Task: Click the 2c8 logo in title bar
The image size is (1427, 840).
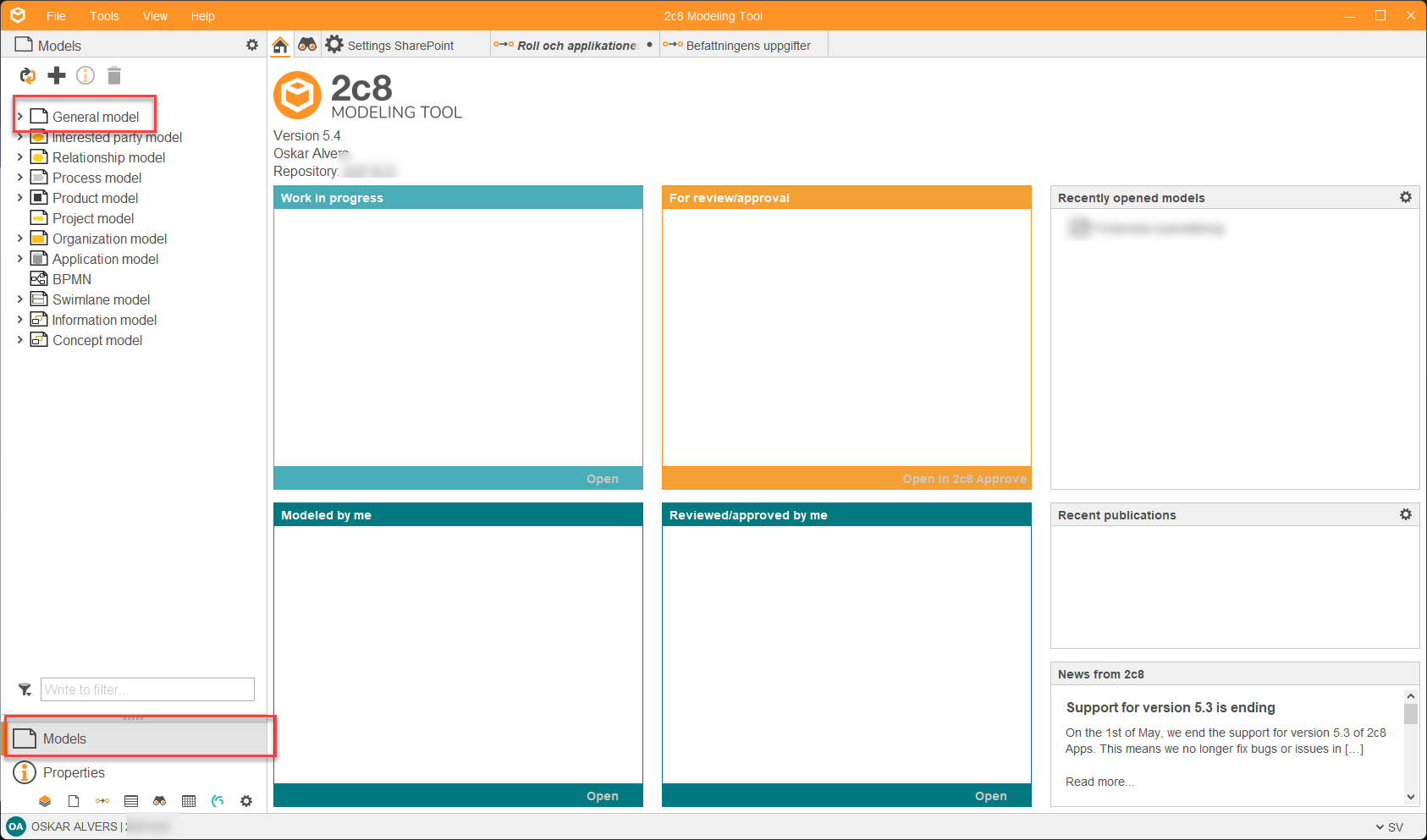Action: (x=18, y=15)
